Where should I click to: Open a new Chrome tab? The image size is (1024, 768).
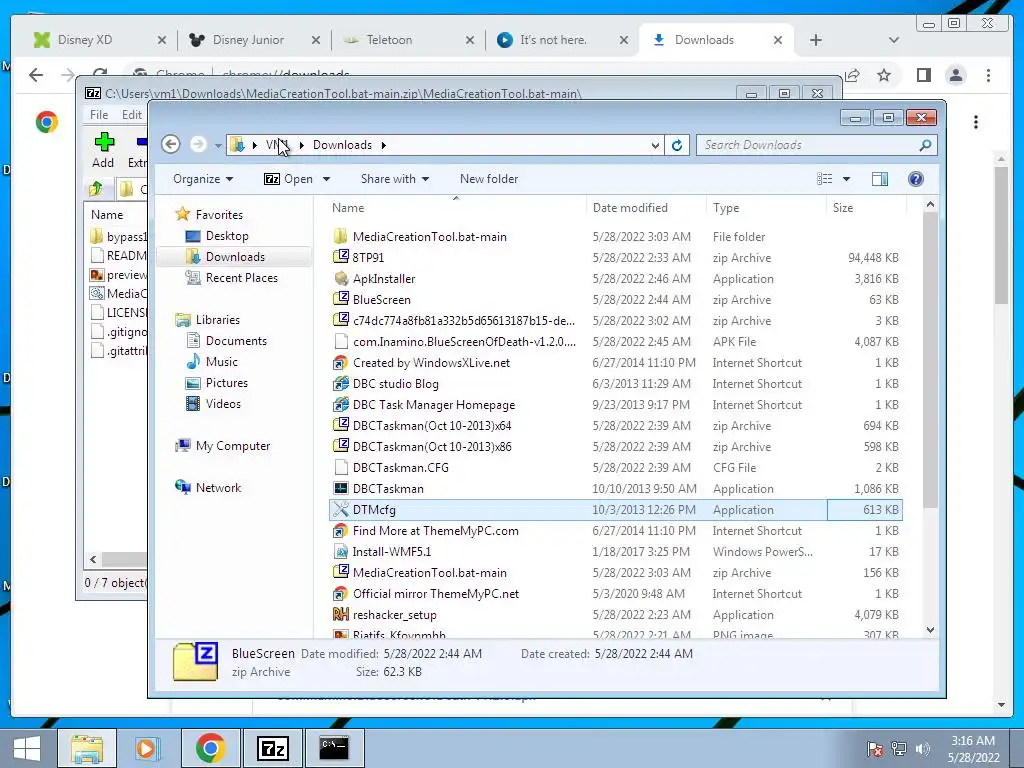(x=816, y=40)
